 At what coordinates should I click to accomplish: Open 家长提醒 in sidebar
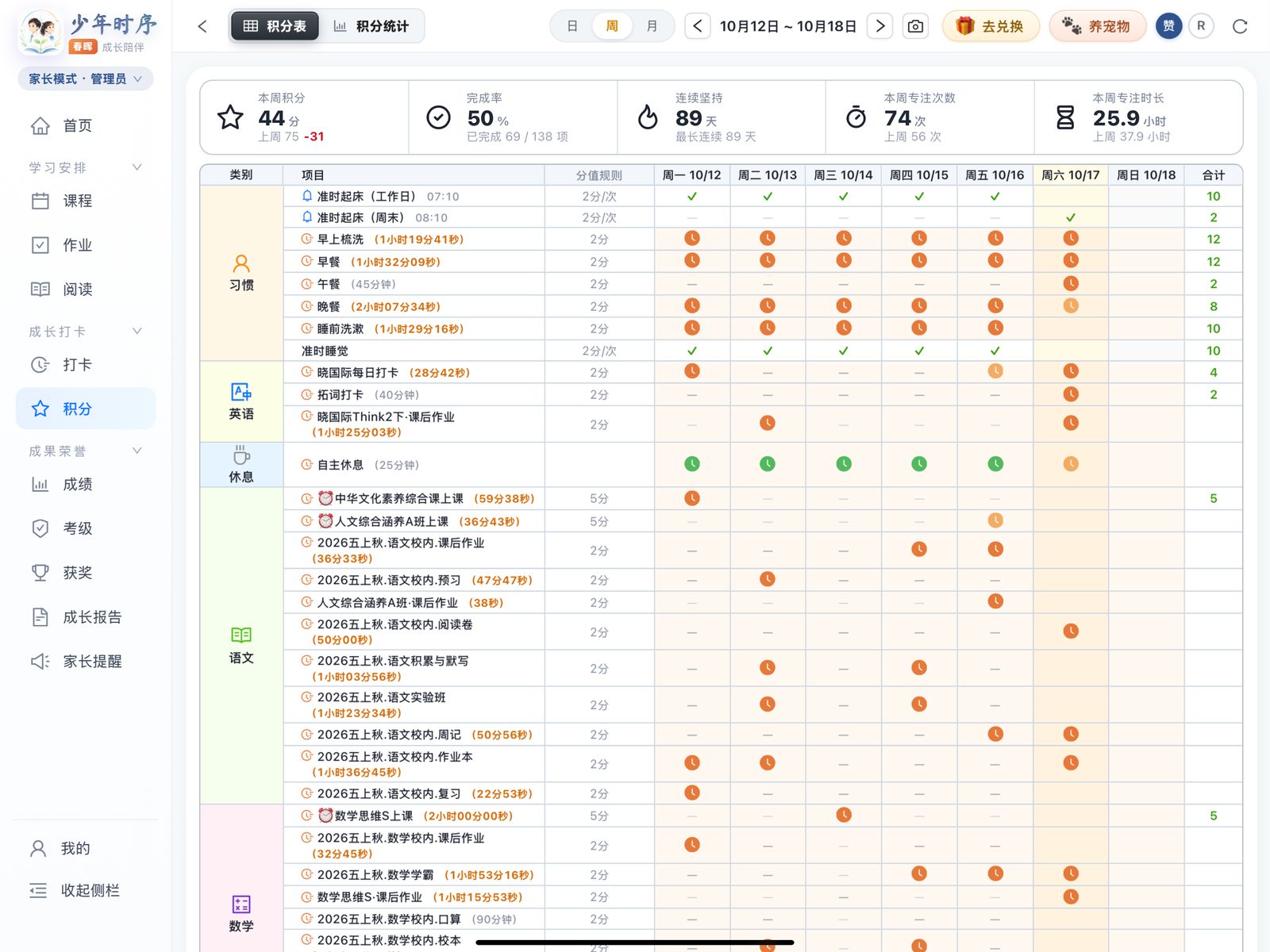(x=85, y=661)
